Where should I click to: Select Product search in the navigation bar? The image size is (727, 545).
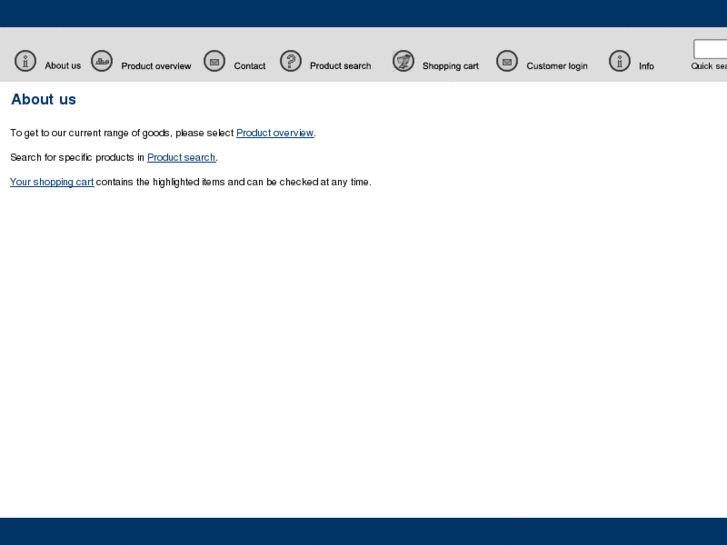coord(340,66)
